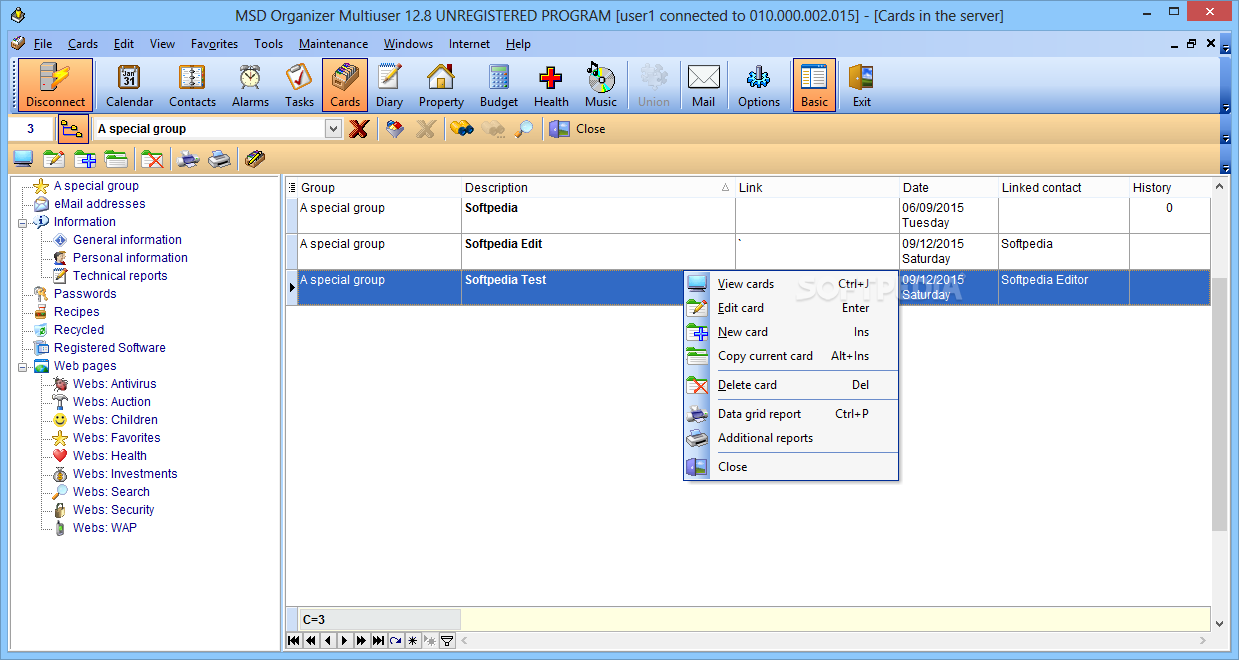Image resolution: width=1239 pixels, height=660 pixels.
Task: Click the Linked contact column header
Action: 1064,187
